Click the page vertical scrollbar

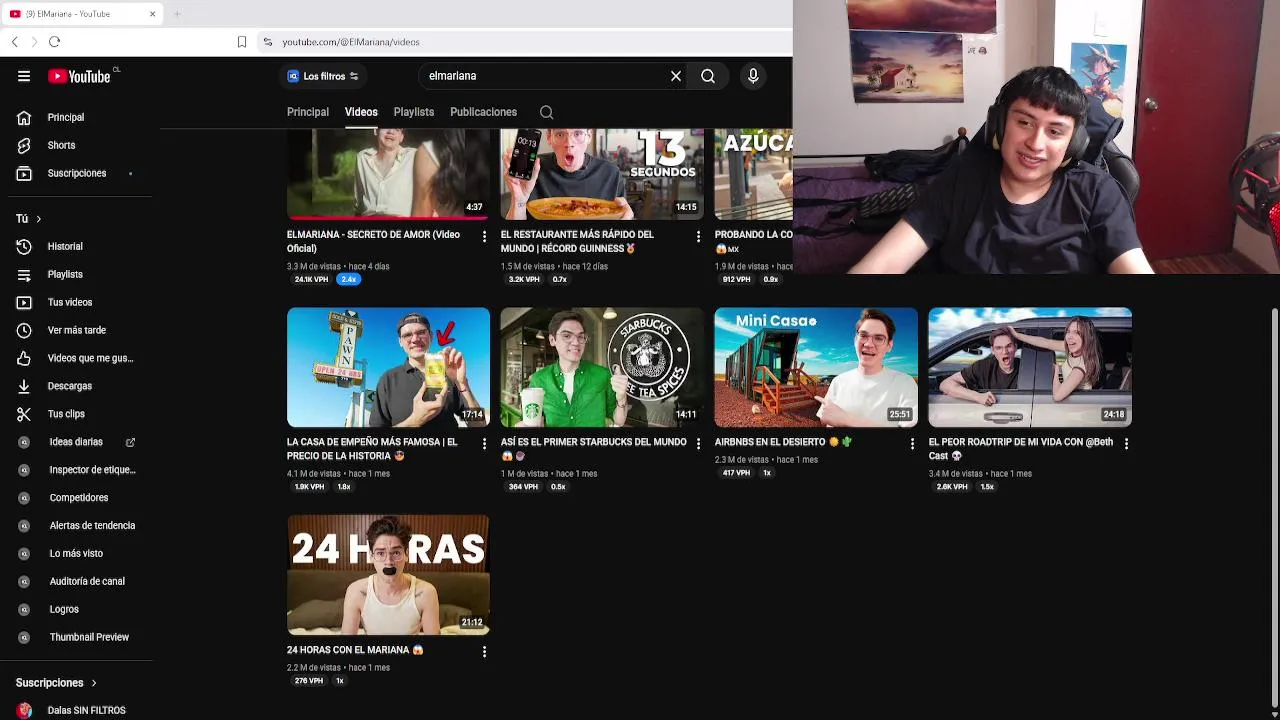[x=1275, y=510]
